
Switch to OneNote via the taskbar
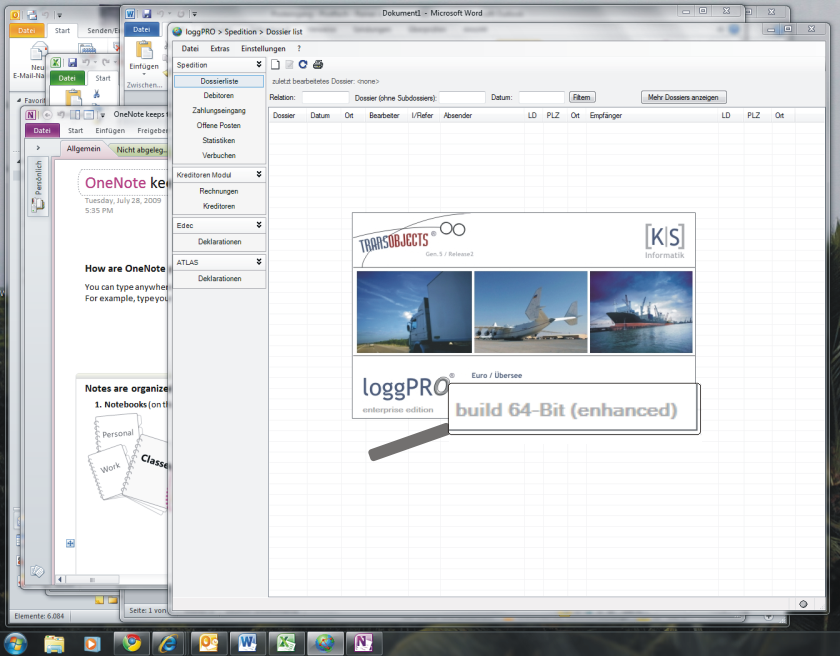[x=364, y=643]
